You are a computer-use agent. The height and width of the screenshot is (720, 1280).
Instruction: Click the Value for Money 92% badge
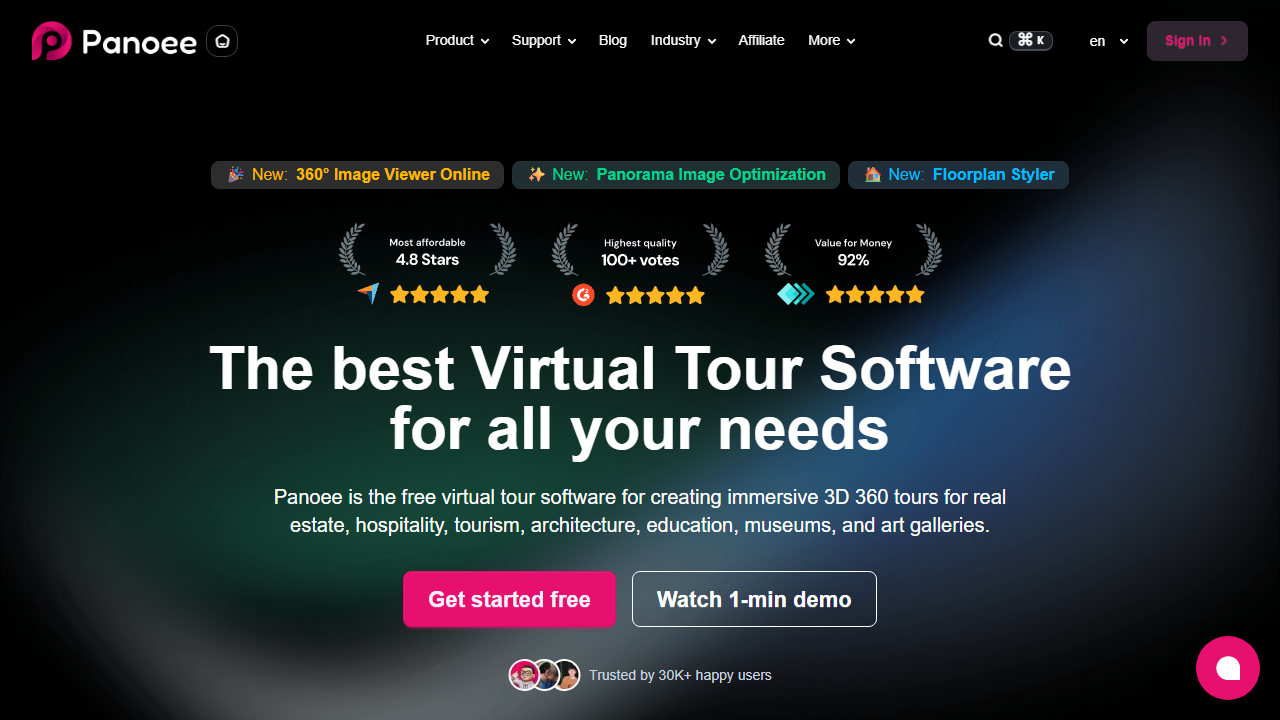(x=853, y=251)
